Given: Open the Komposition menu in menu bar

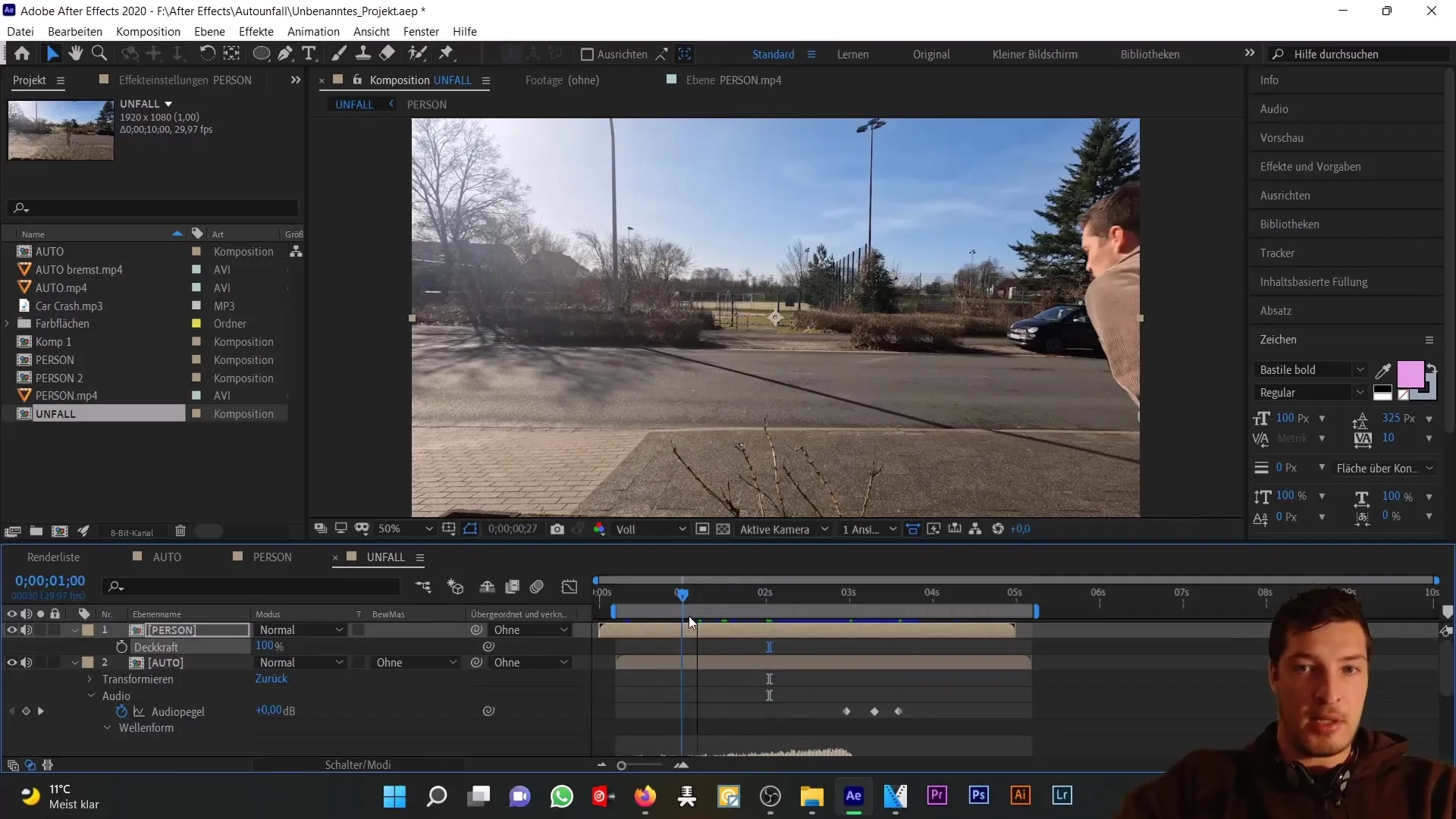Looking at the screenshot, I should [x=148, y=31].
